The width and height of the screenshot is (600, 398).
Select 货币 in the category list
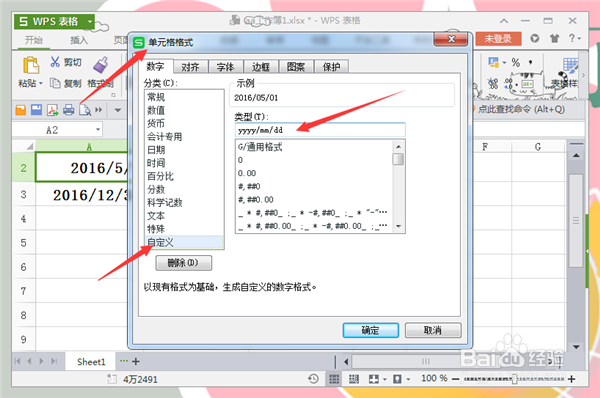184,123
